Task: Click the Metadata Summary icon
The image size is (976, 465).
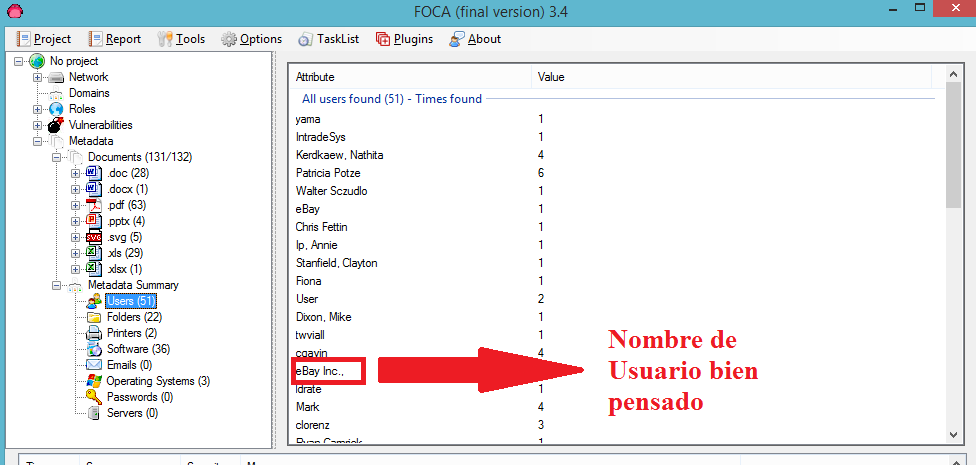Action: 75,285
